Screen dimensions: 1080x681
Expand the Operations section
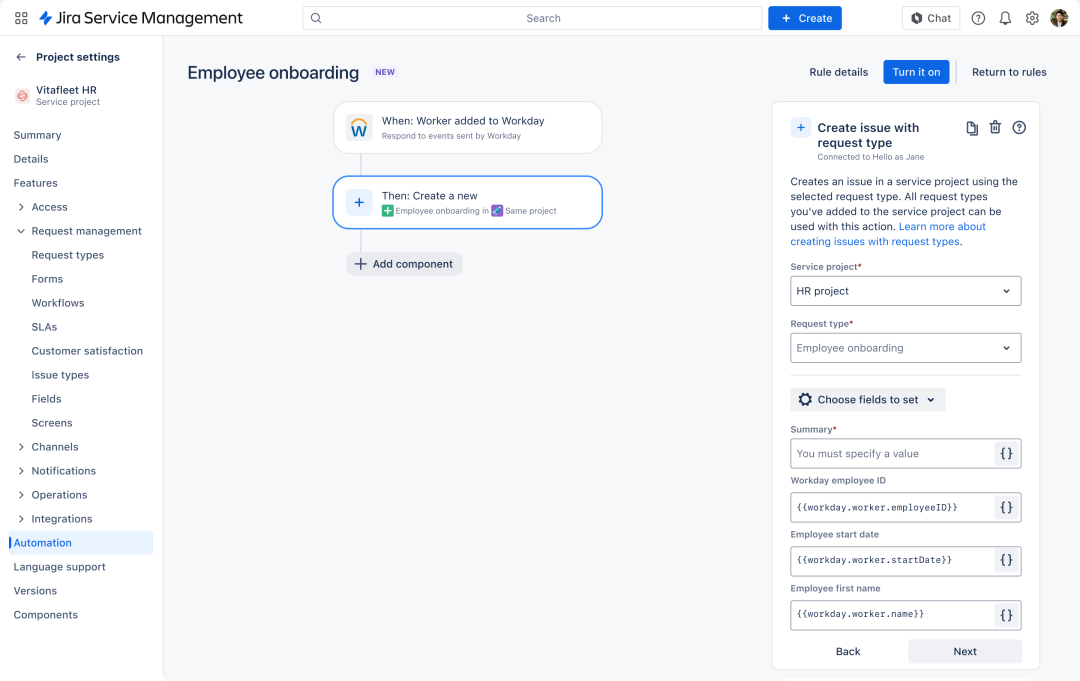tap(21, 495)
